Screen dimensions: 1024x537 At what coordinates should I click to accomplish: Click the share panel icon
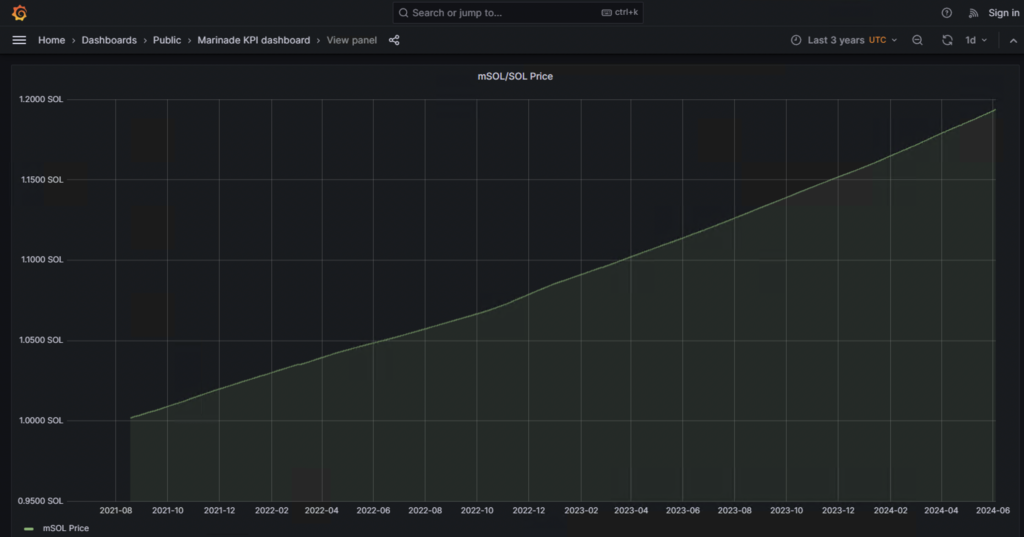(x=394, y=40)
